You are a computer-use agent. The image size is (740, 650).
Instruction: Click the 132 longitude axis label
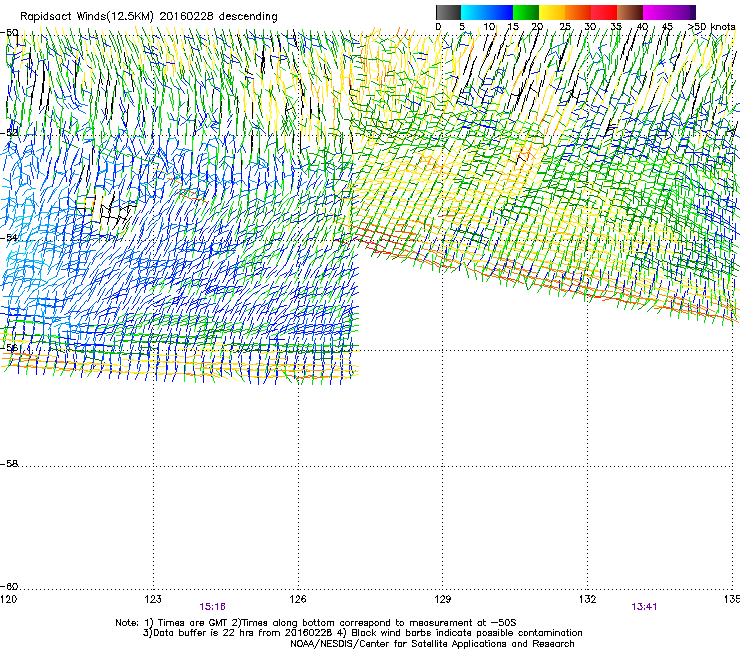tap(587, 599)
